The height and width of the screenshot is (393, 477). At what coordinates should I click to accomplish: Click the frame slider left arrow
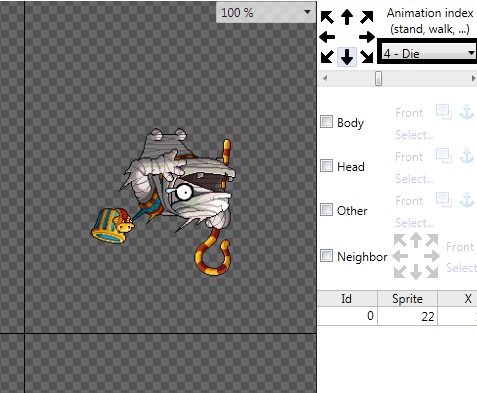[325, 79]
